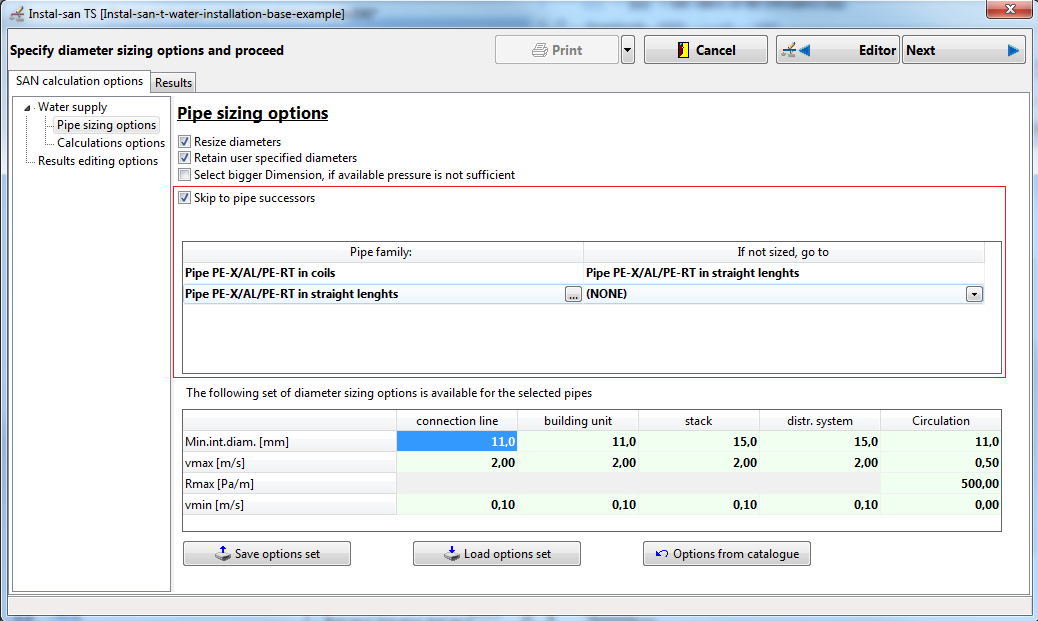Select the Circulation Rmax 500,00 cell
Image resolution: width=1038 pixels, height=621 pixels.
click(941, 484)
